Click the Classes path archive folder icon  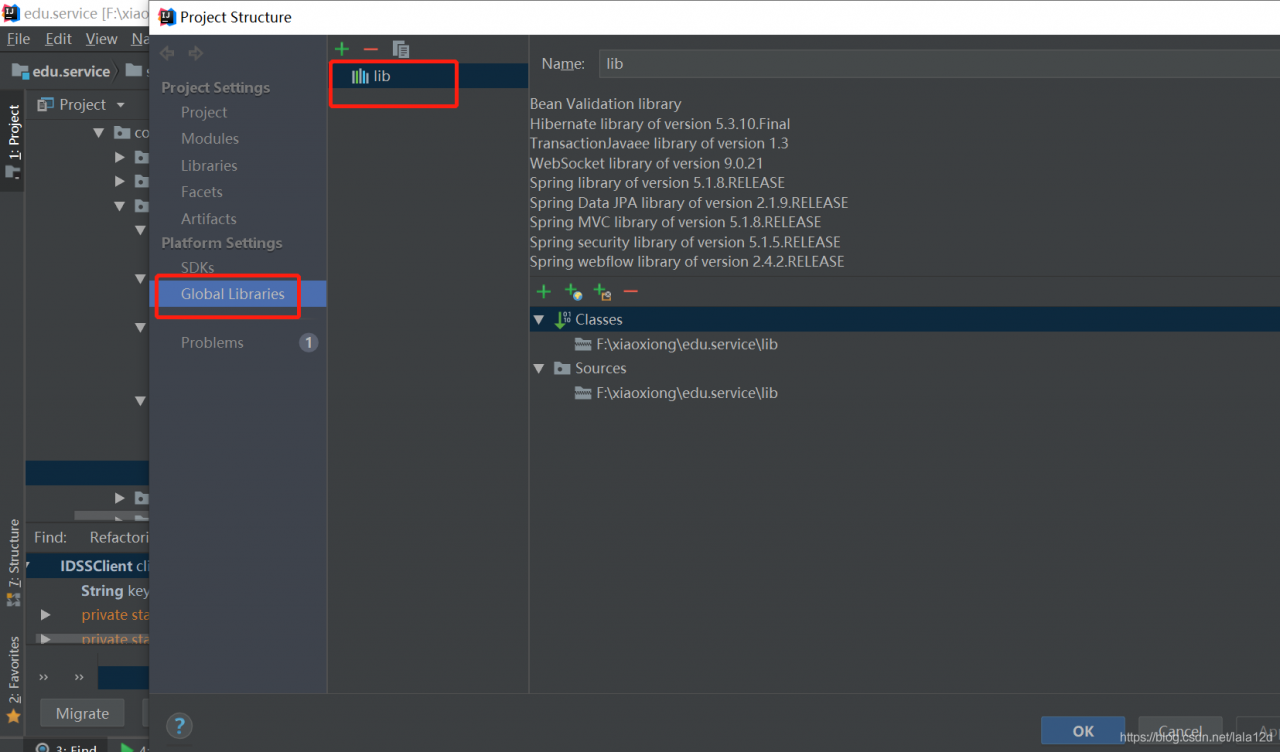(x=583, y=344)
